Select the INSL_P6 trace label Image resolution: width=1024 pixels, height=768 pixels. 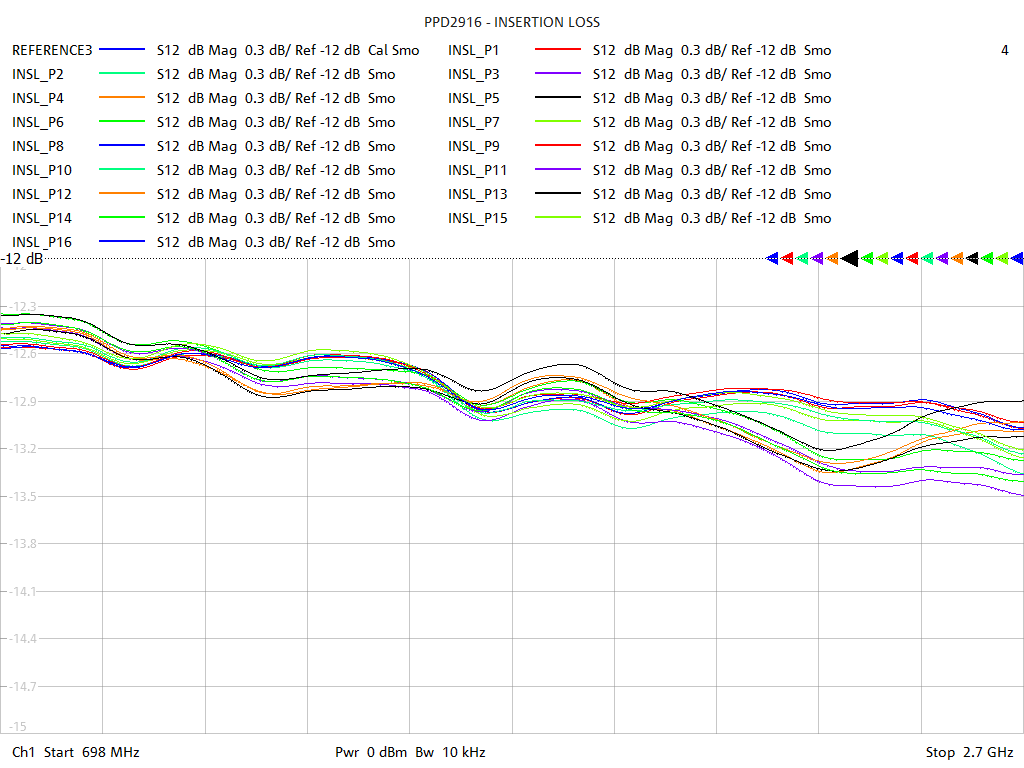(38, 122)
